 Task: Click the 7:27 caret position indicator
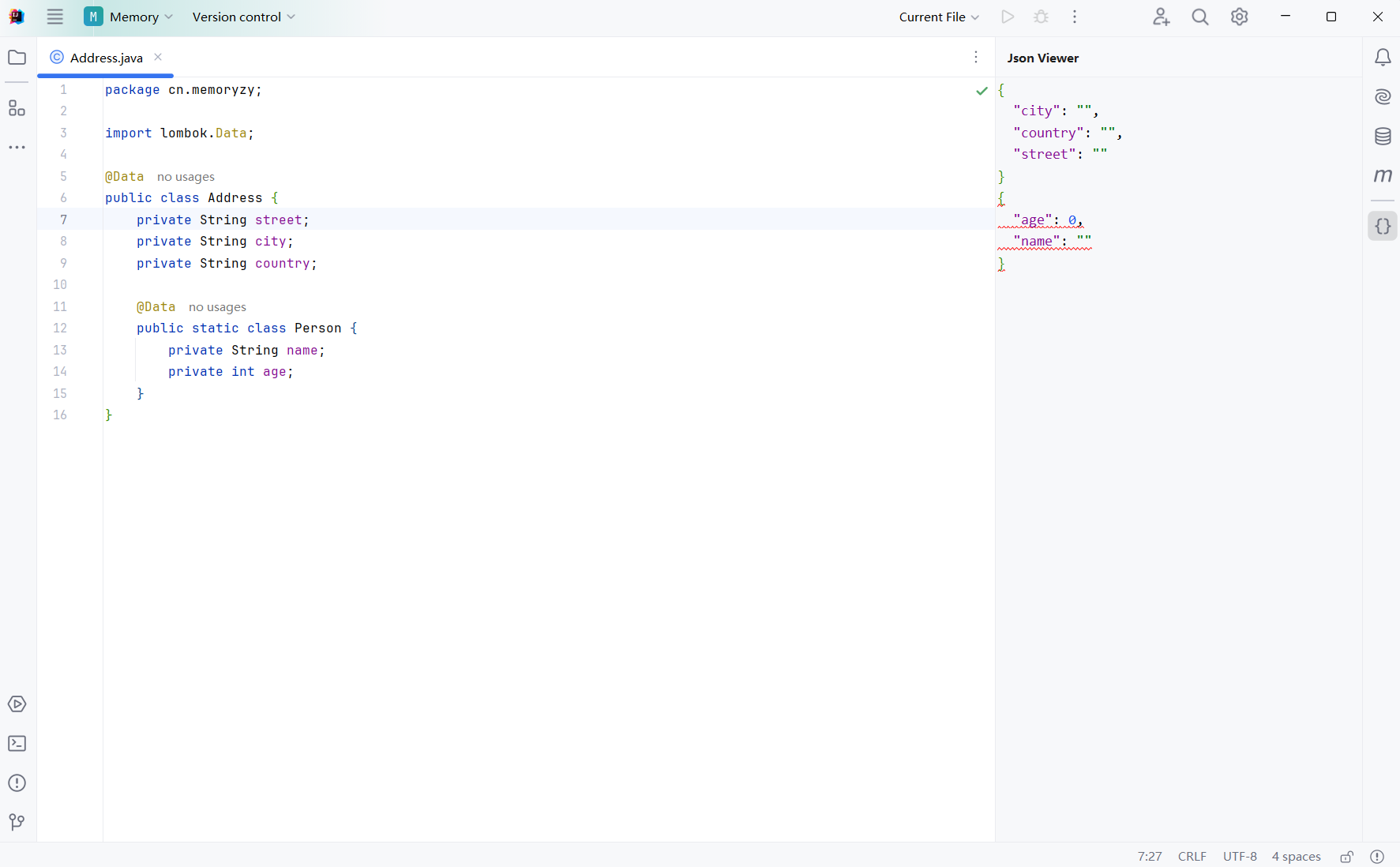pos(1150,857)
